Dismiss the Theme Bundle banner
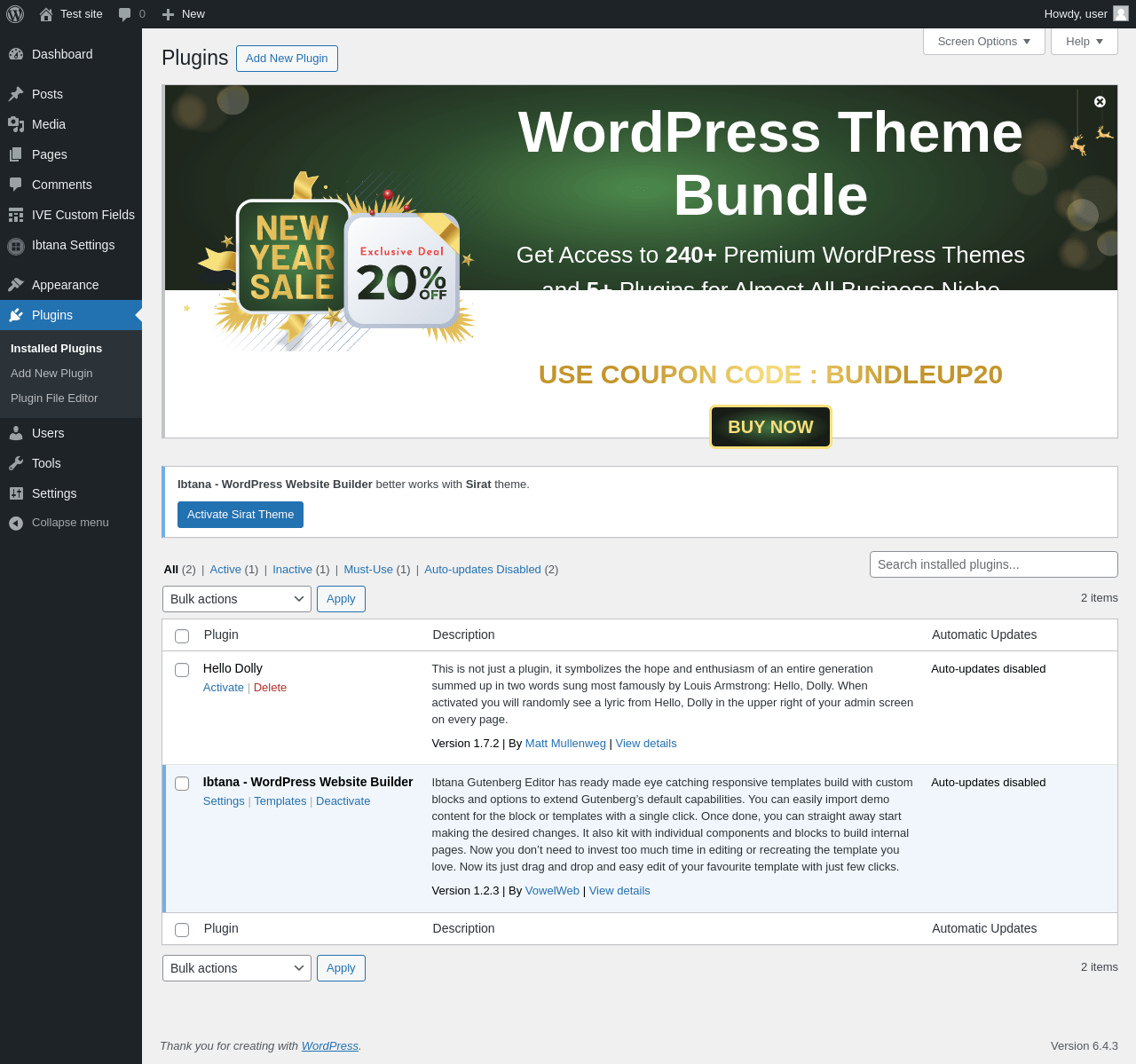Screen dimensions: 1136x1064 1100,101
